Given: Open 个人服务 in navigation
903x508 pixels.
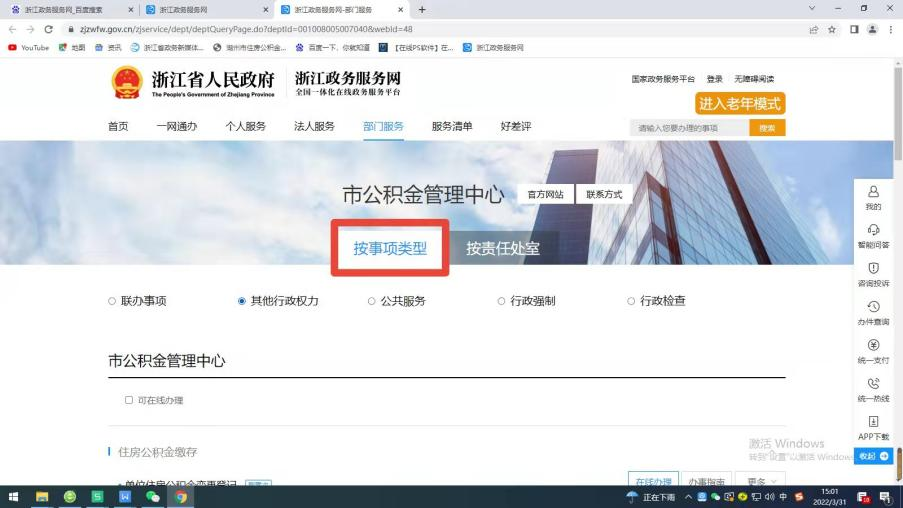Looking at the screenshot, I should click(x=245, y=127).
